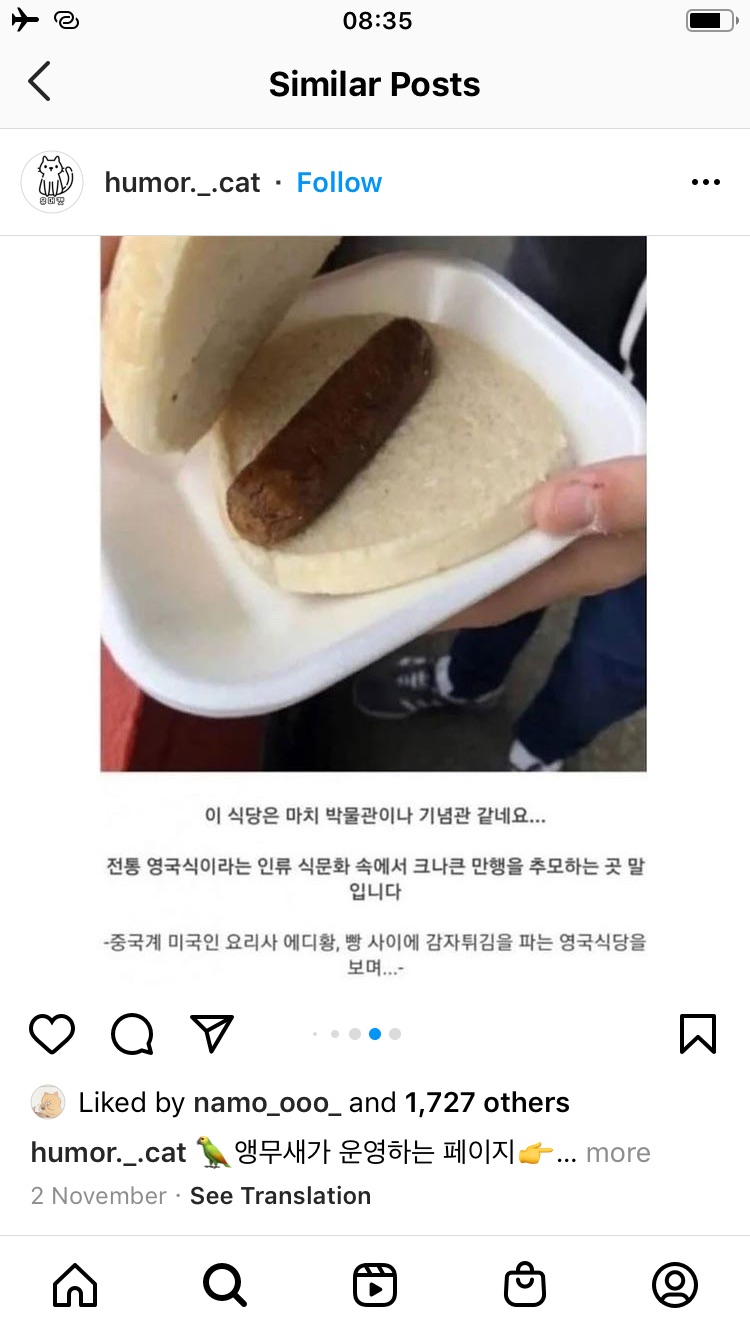Open comments via the speech bubble icon
The width and height of the screenshot is (750, 1334).
132,1034
